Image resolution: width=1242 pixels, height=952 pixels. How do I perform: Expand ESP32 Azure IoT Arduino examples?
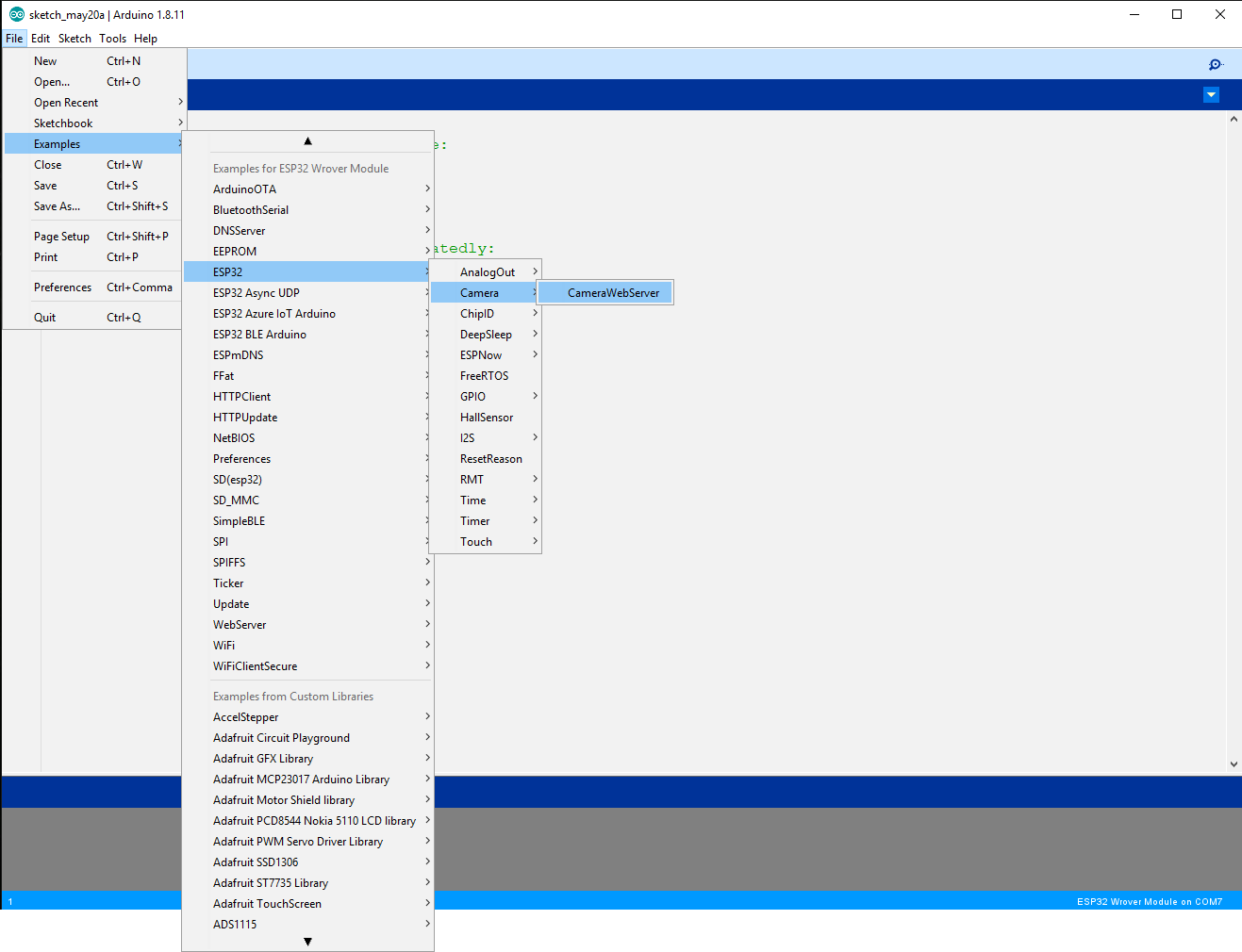[x=308, y=314]
